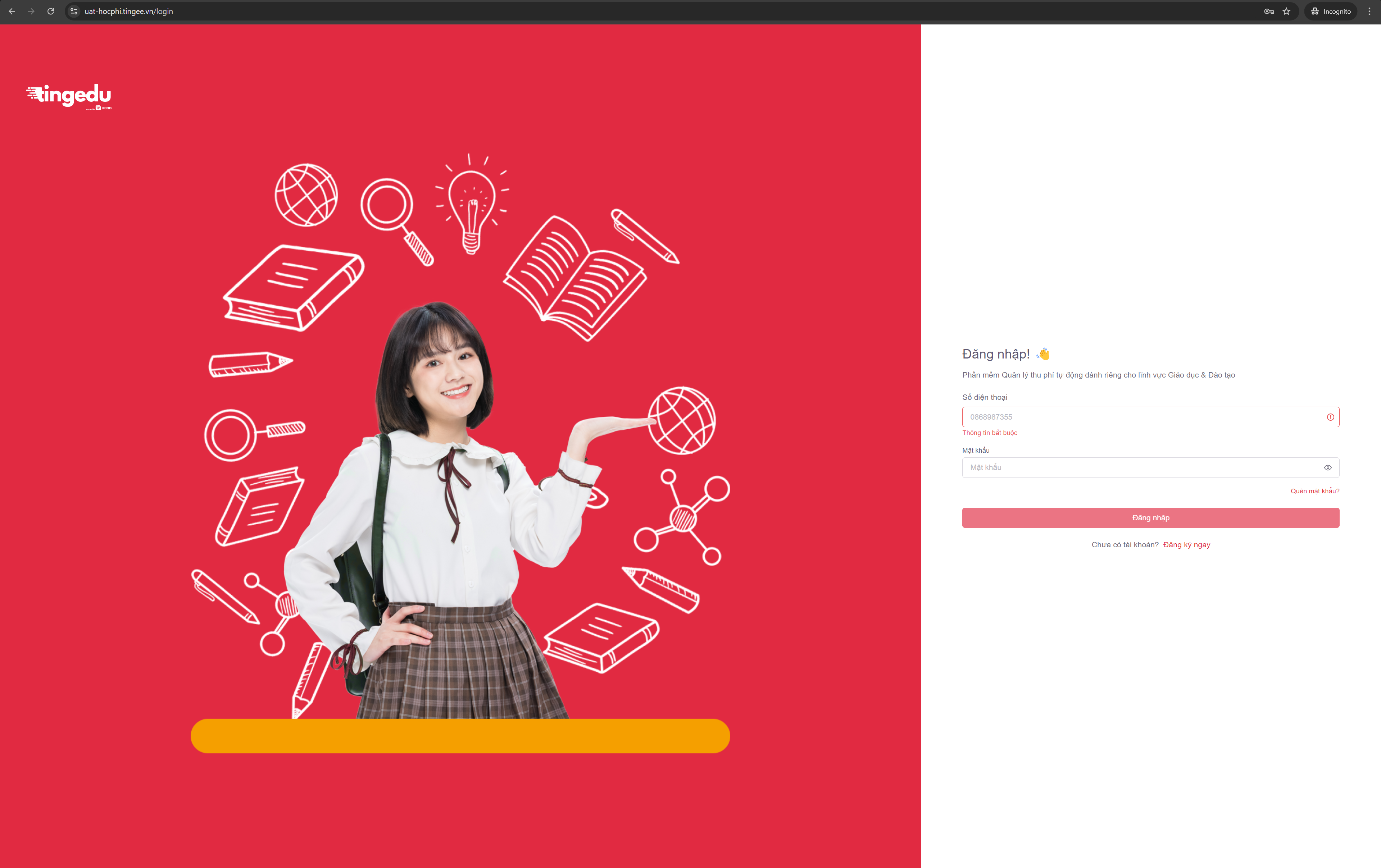Image resolution: width=1381 pixels, height=868 pixels.
Task: Click the browser forward arrow
Action: coord(31,12)
